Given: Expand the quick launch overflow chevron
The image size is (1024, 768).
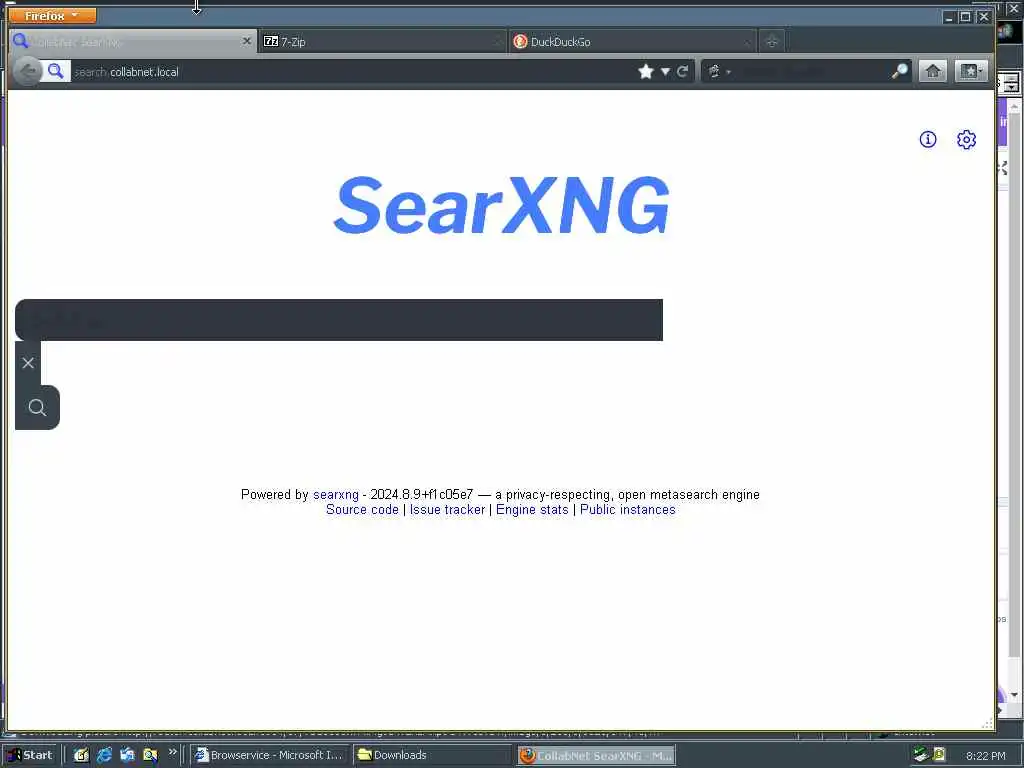Looking at the screenshot, I should tap(172, 752).
